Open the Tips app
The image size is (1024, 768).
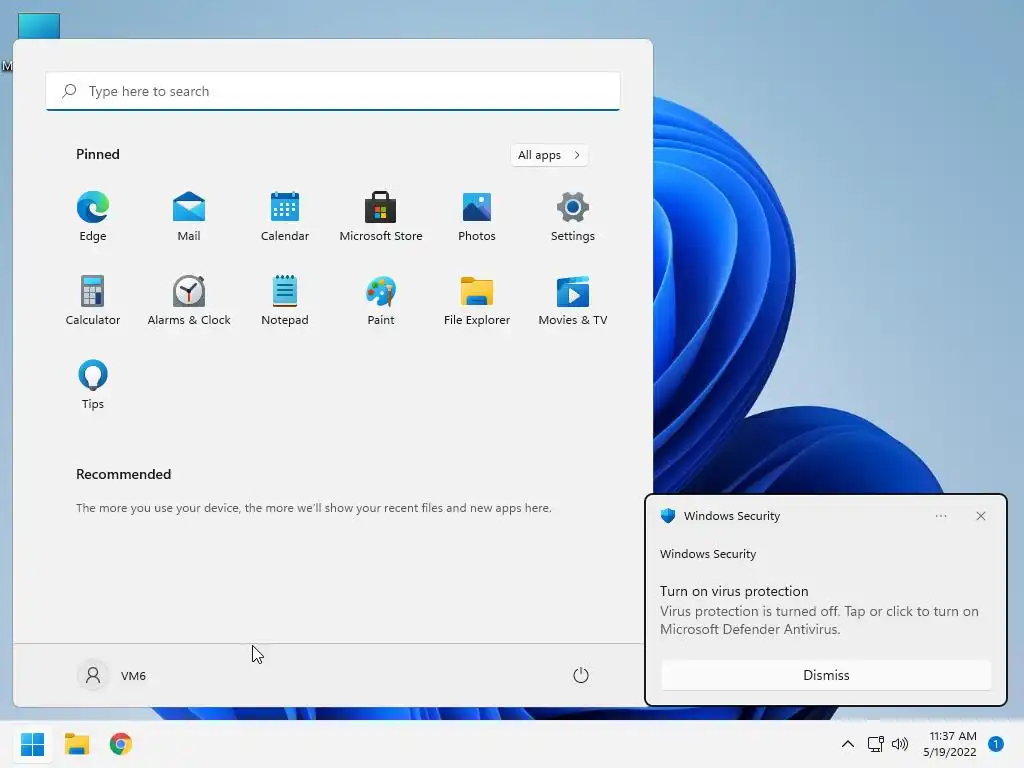[x=93, y=385]
